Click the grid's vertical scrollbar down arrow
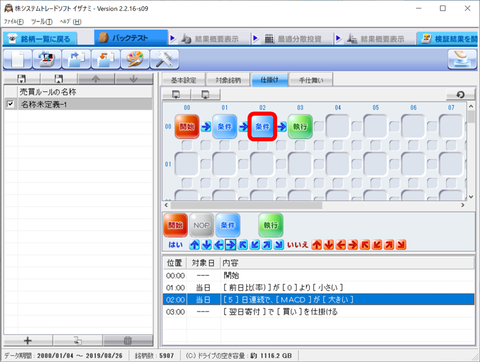The width and height of the screenshot is (480, 362). tap(471, 197)
